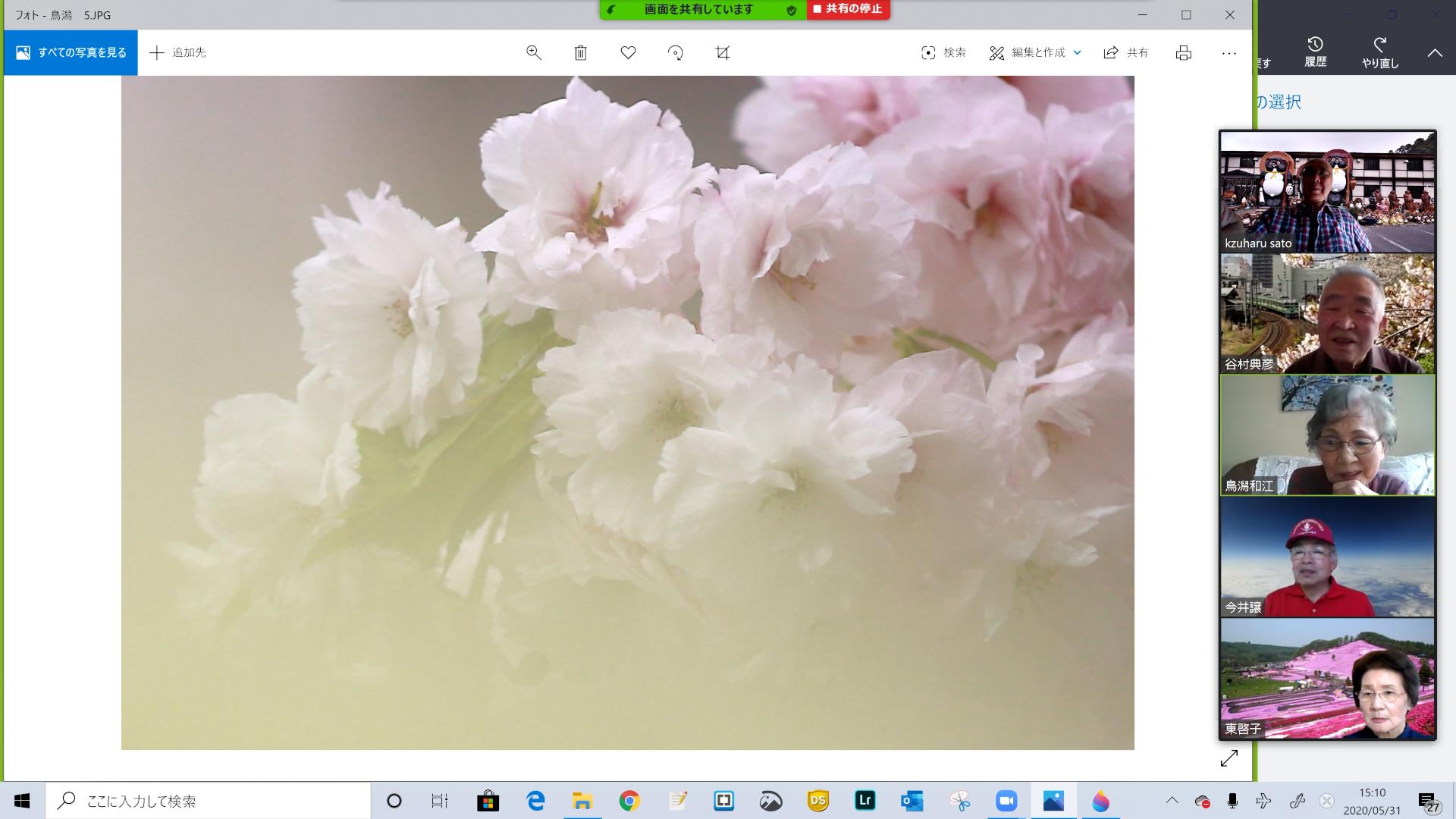Click the 共有 share button
This screenshot has width=1456, height=819.
coord(1126,52)
